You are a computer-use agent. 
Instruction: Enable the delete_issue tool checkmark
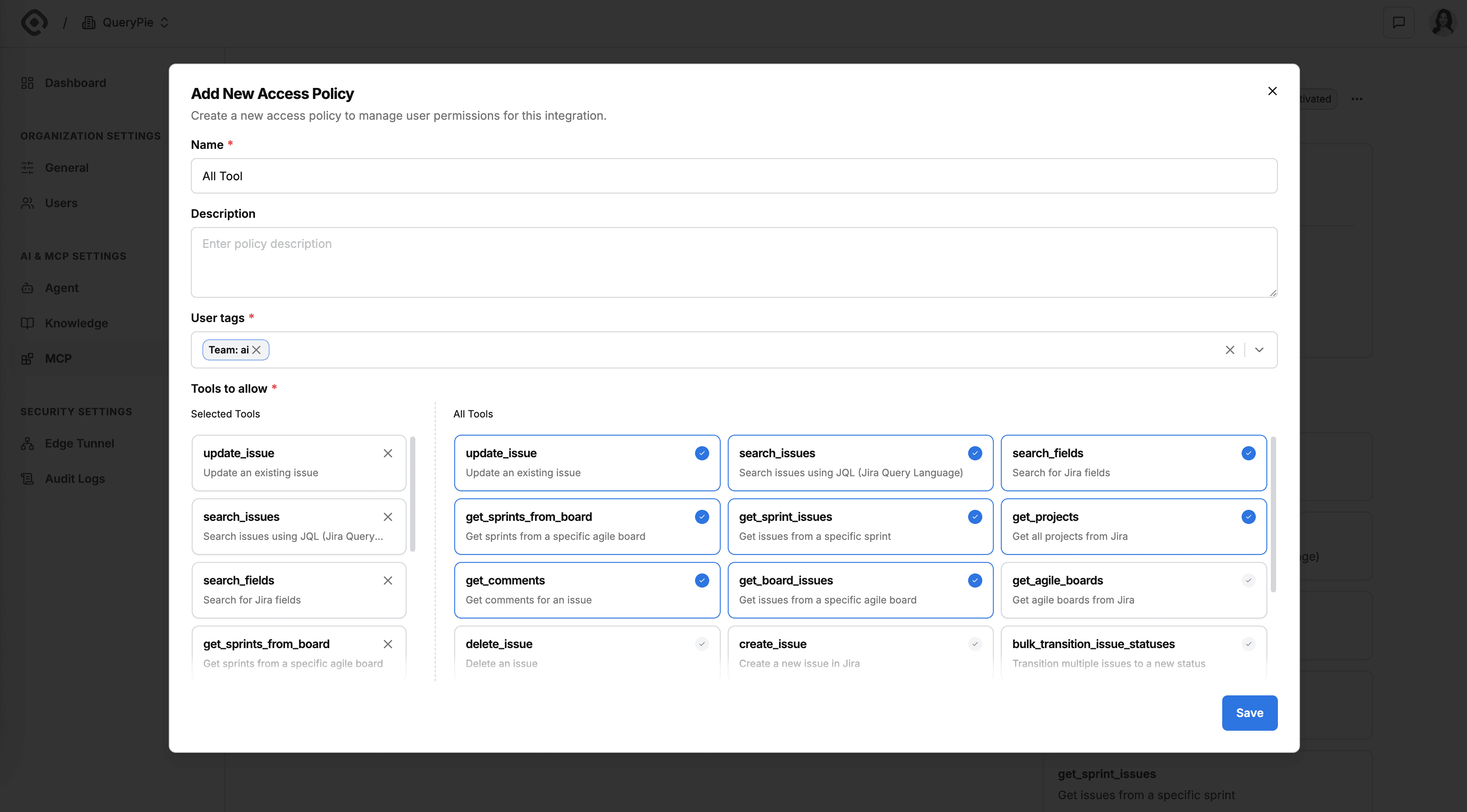click(x=702, y=644)
